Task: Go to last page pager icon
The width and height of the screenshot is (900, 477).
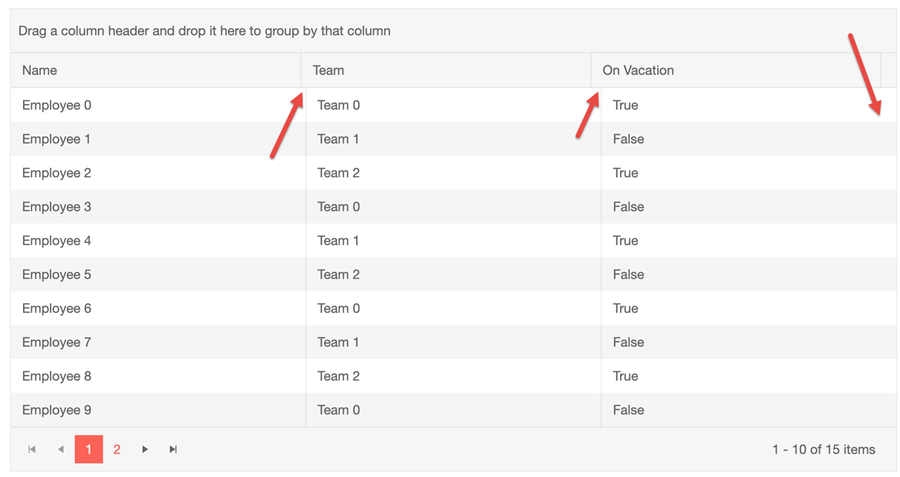Action: click(x=173, y=449)
